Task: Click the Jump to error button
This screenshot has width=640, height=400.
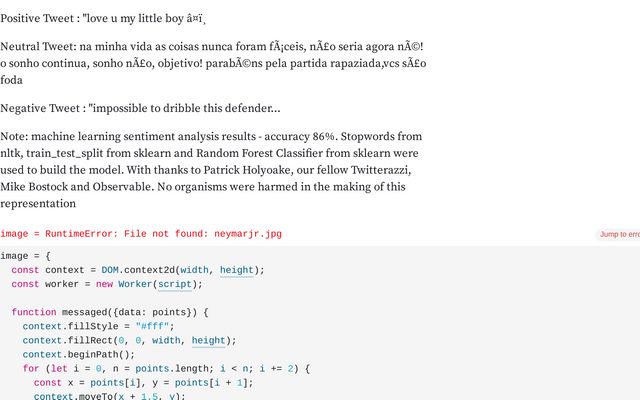Action: [619, 234]
